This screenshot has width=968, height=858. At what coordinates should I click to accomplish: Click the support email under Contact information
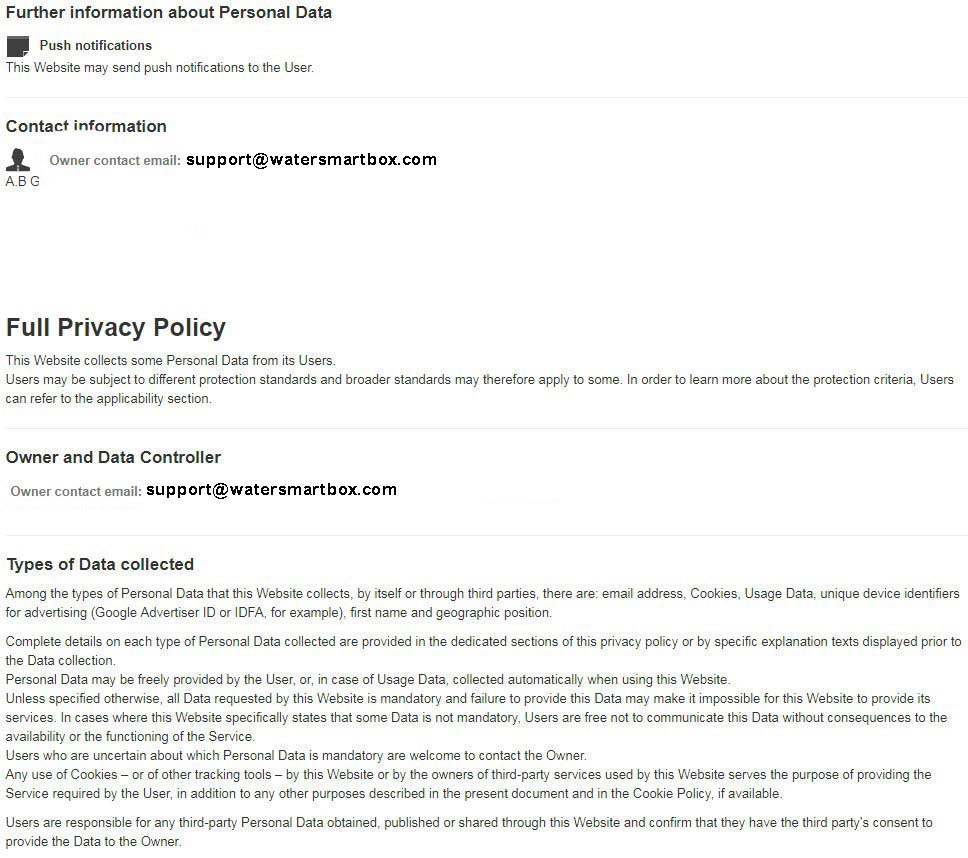pos(311,159)
